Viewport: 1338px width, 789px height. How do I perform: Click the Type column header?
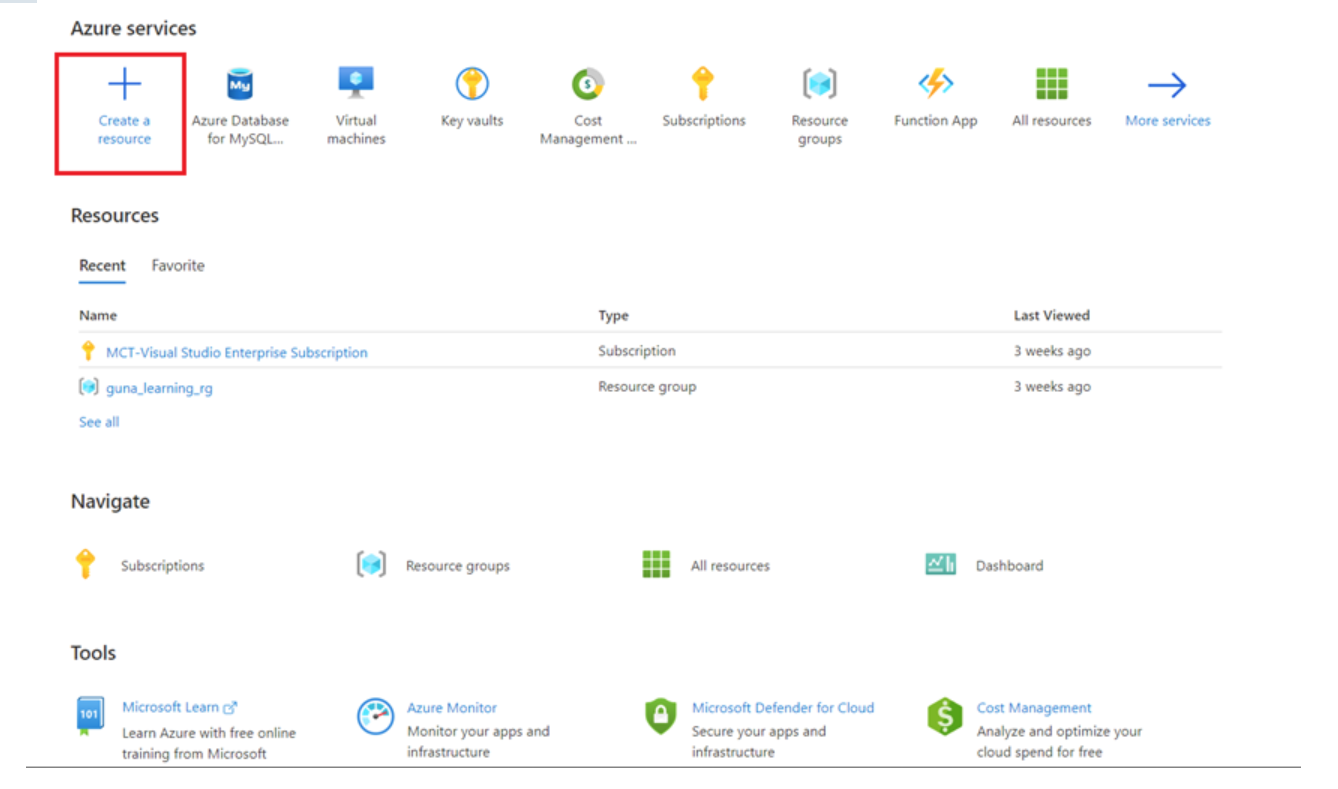tap(613, 316)
